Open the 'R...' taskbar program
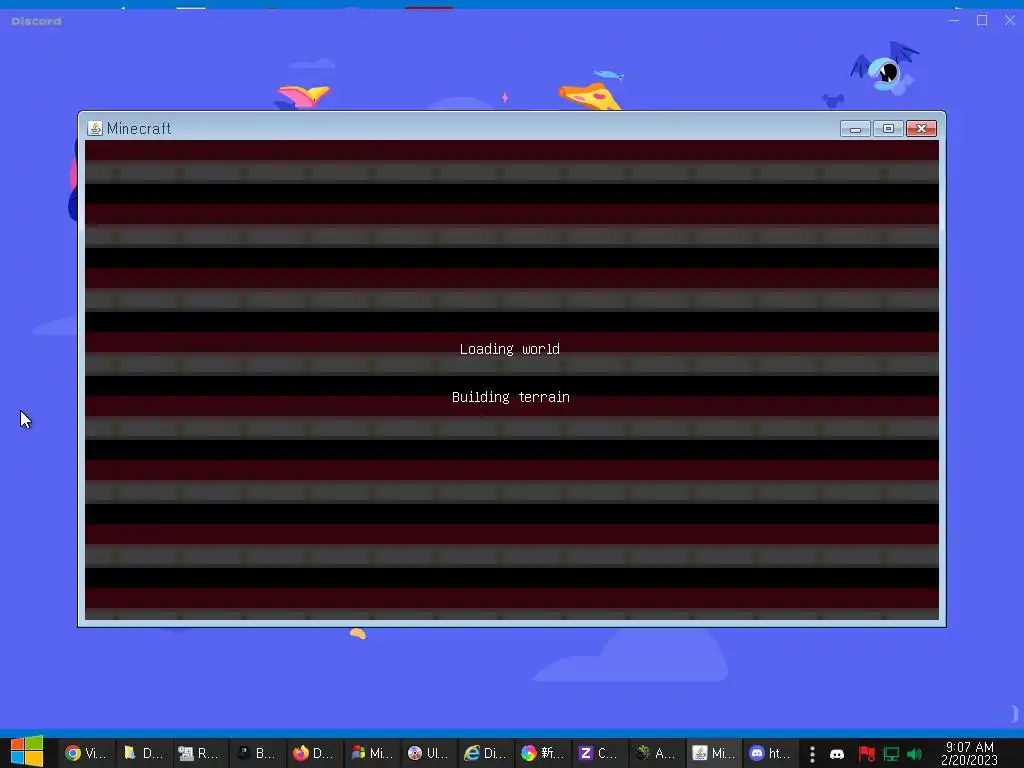This screenshot has height=768, width=1024. click(200, 753)
